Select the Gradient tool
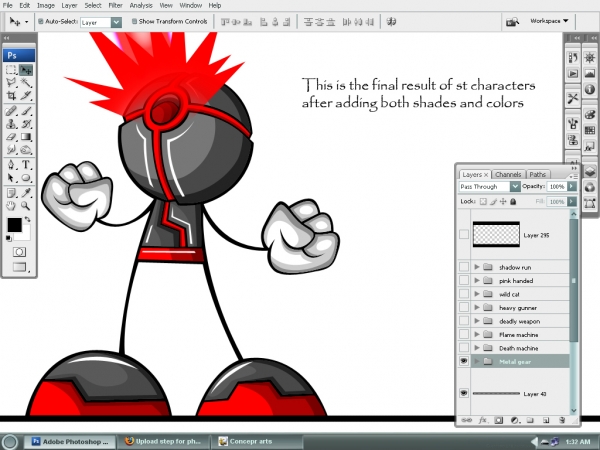 [26, 136]
